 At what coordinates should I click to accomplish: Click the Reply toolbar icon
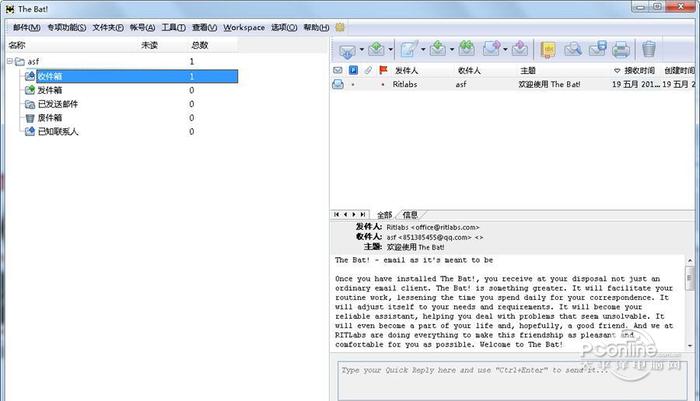click(x=438, y=49)
